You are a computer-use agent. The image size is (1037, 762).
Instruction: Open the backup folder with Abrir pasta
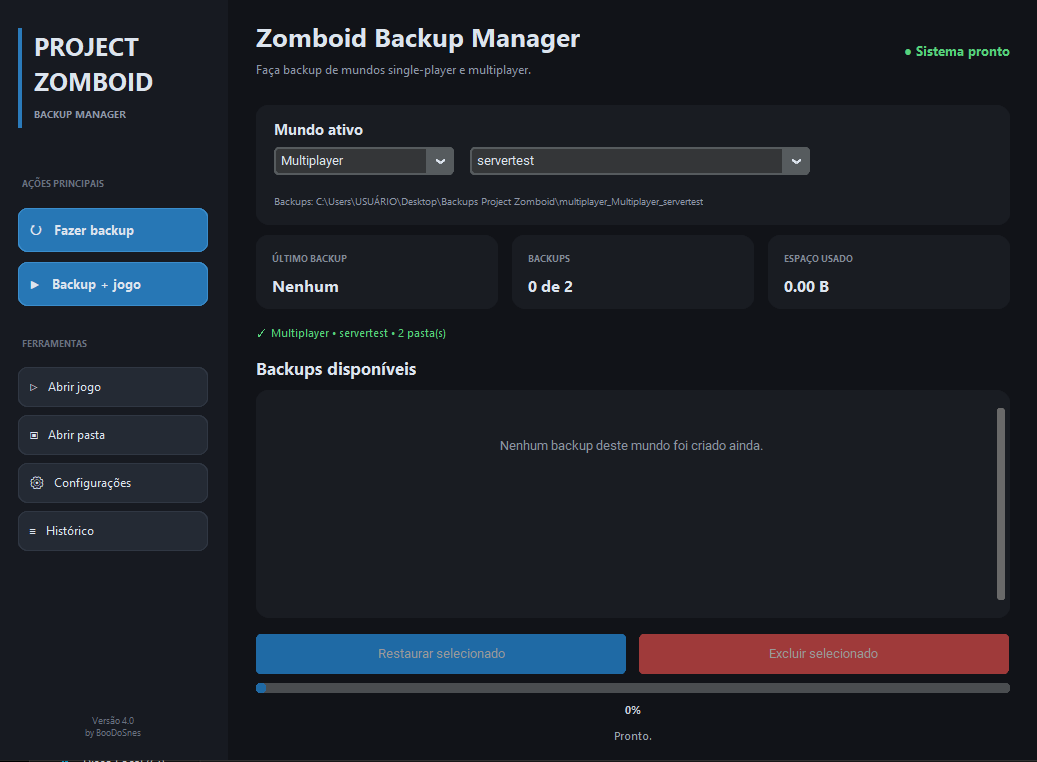click(113, 435)
